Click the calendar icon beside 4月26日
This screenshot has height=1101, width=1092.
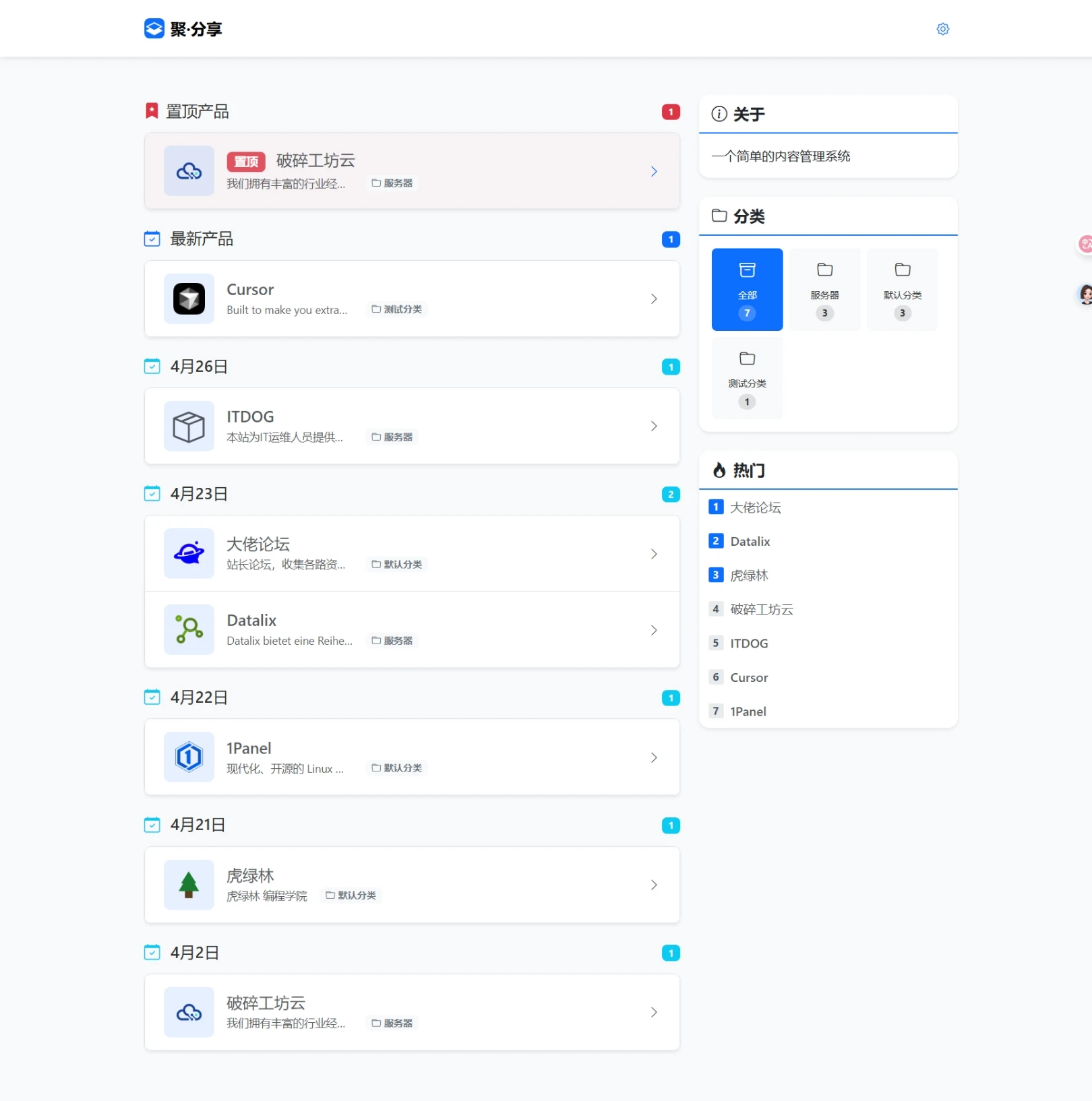(x=152, y=366)
